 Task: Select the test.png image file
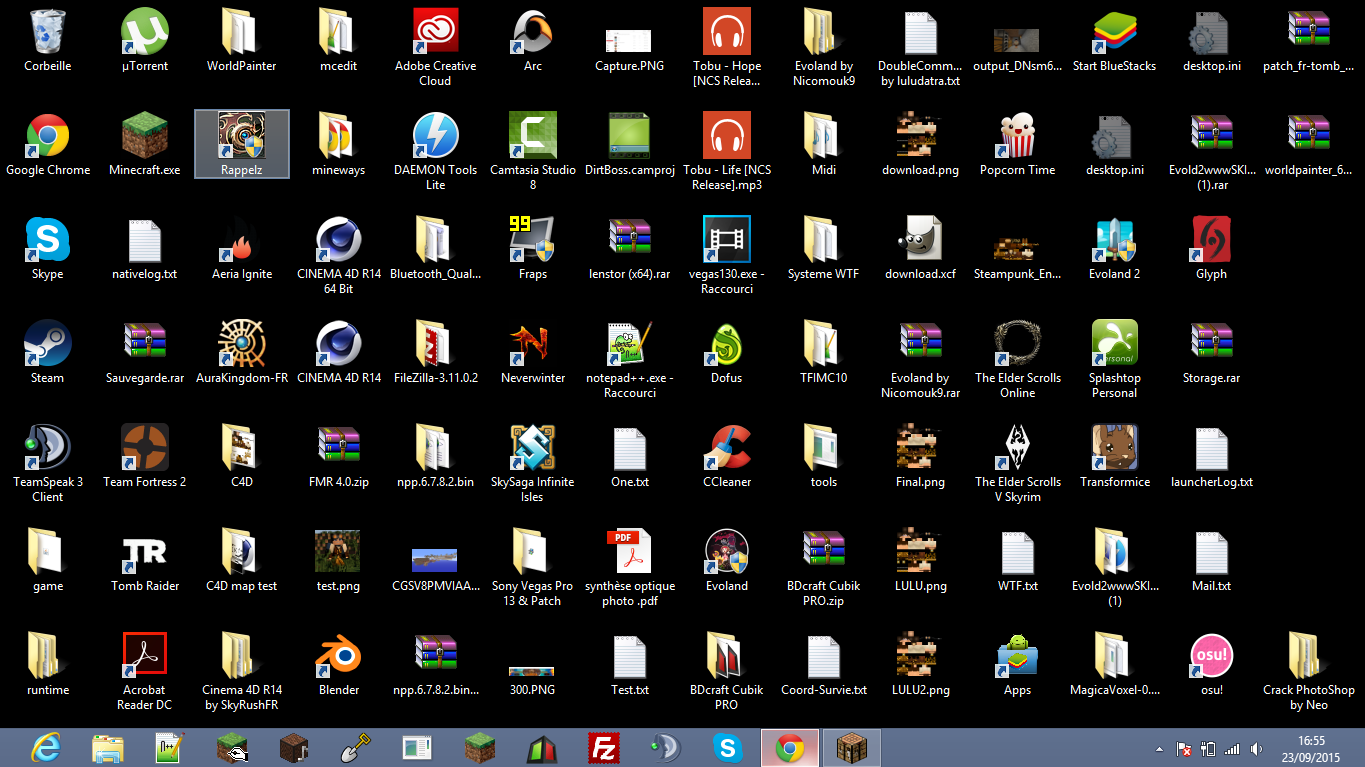(x=339, y=560)
